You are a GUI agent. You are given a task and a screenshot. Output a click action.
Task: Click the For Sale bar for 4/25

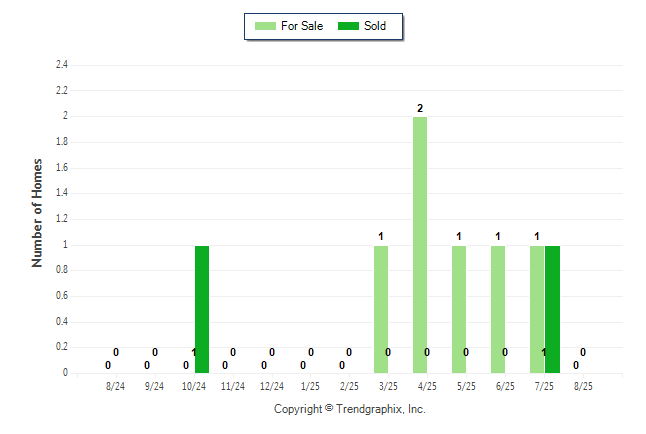(420, 245)
